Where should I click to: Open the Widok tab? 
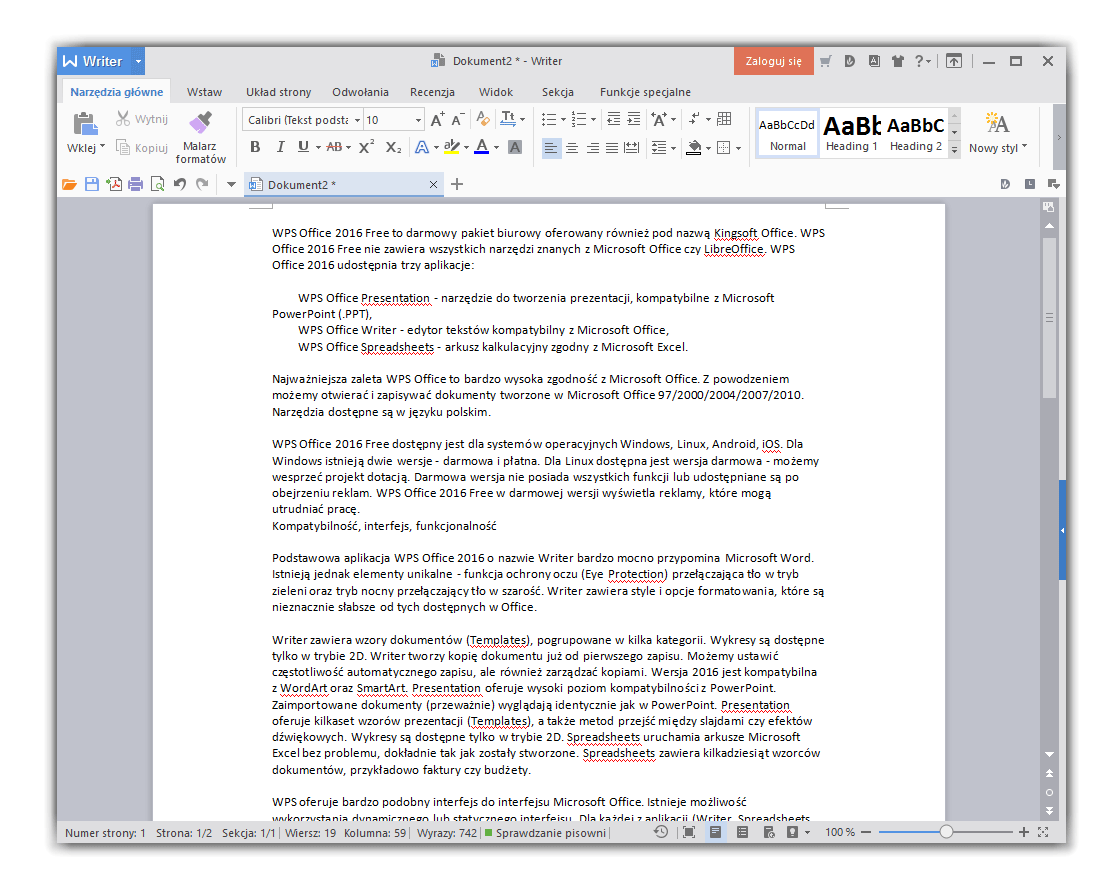[496, 92]
